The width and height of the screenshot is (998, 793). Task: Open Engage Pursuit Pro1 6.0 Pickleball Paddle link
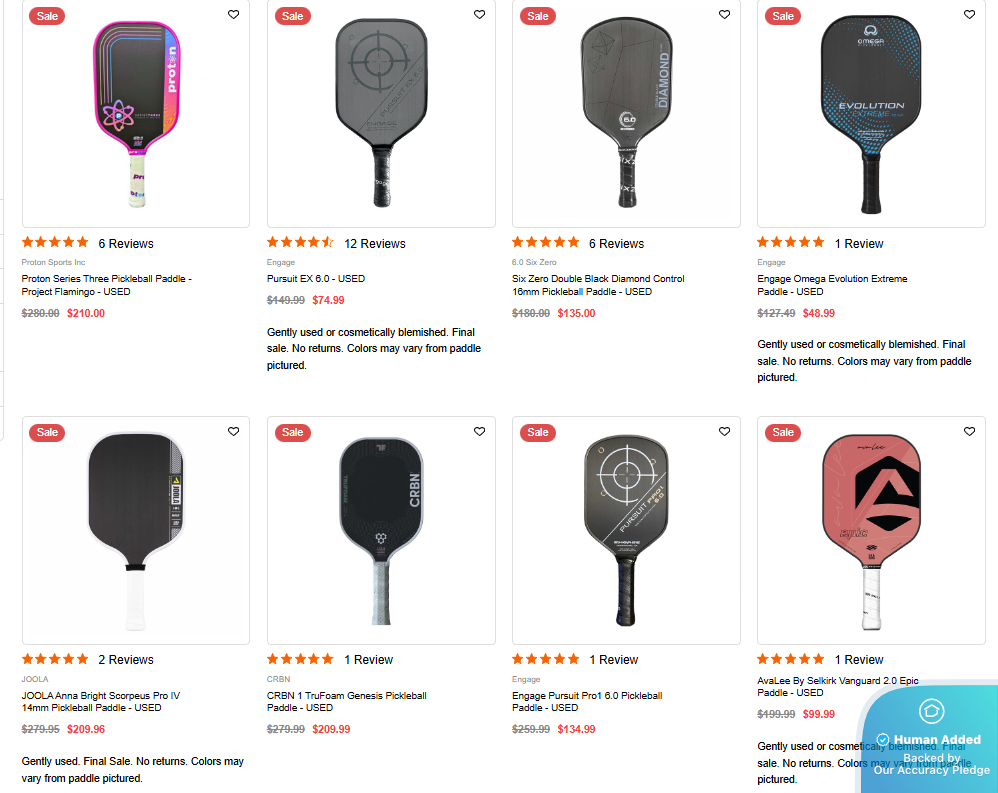click(x=586, y=701)
